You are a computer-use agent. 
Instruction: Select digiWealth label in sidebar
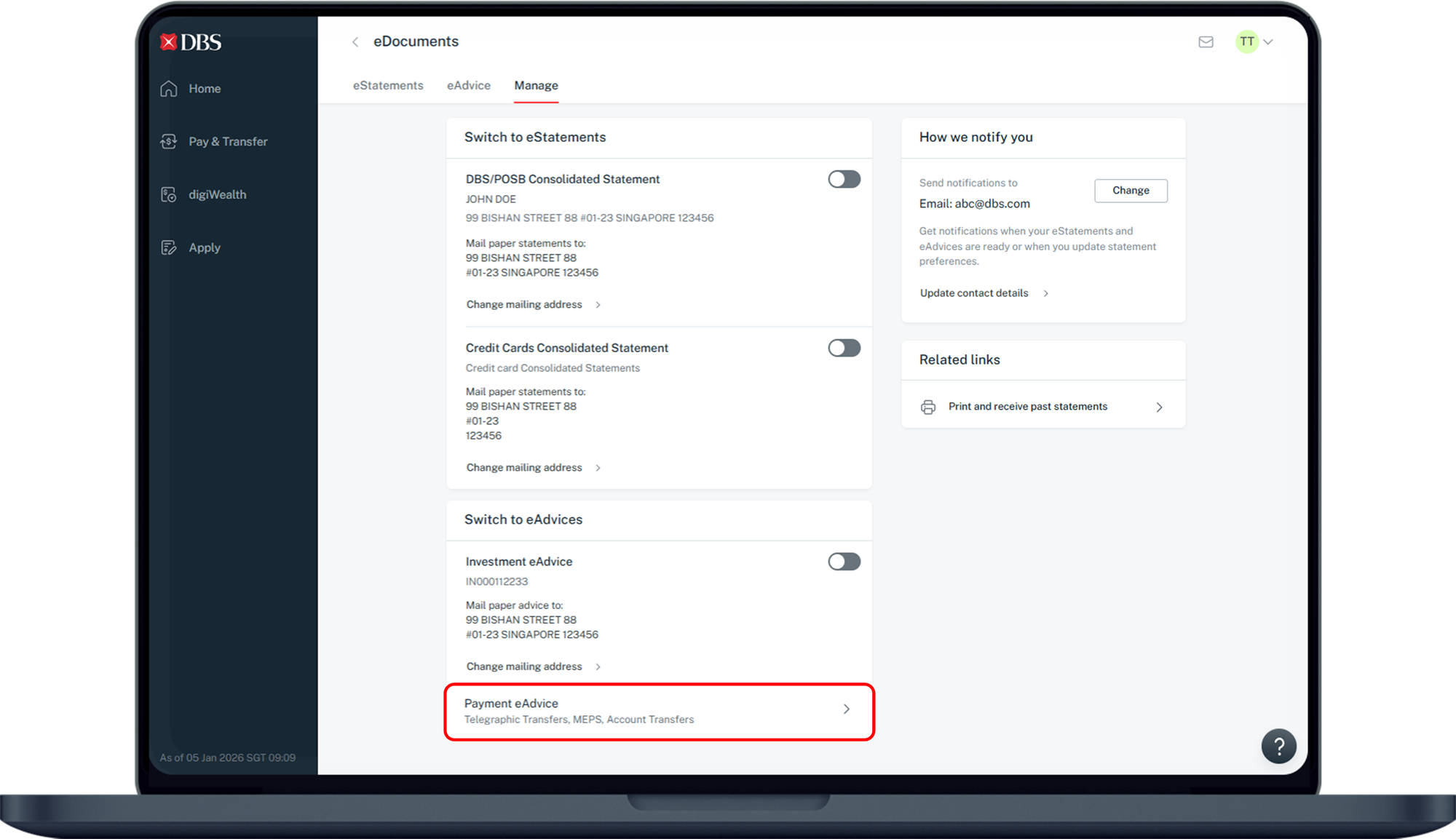pos(218,195)
